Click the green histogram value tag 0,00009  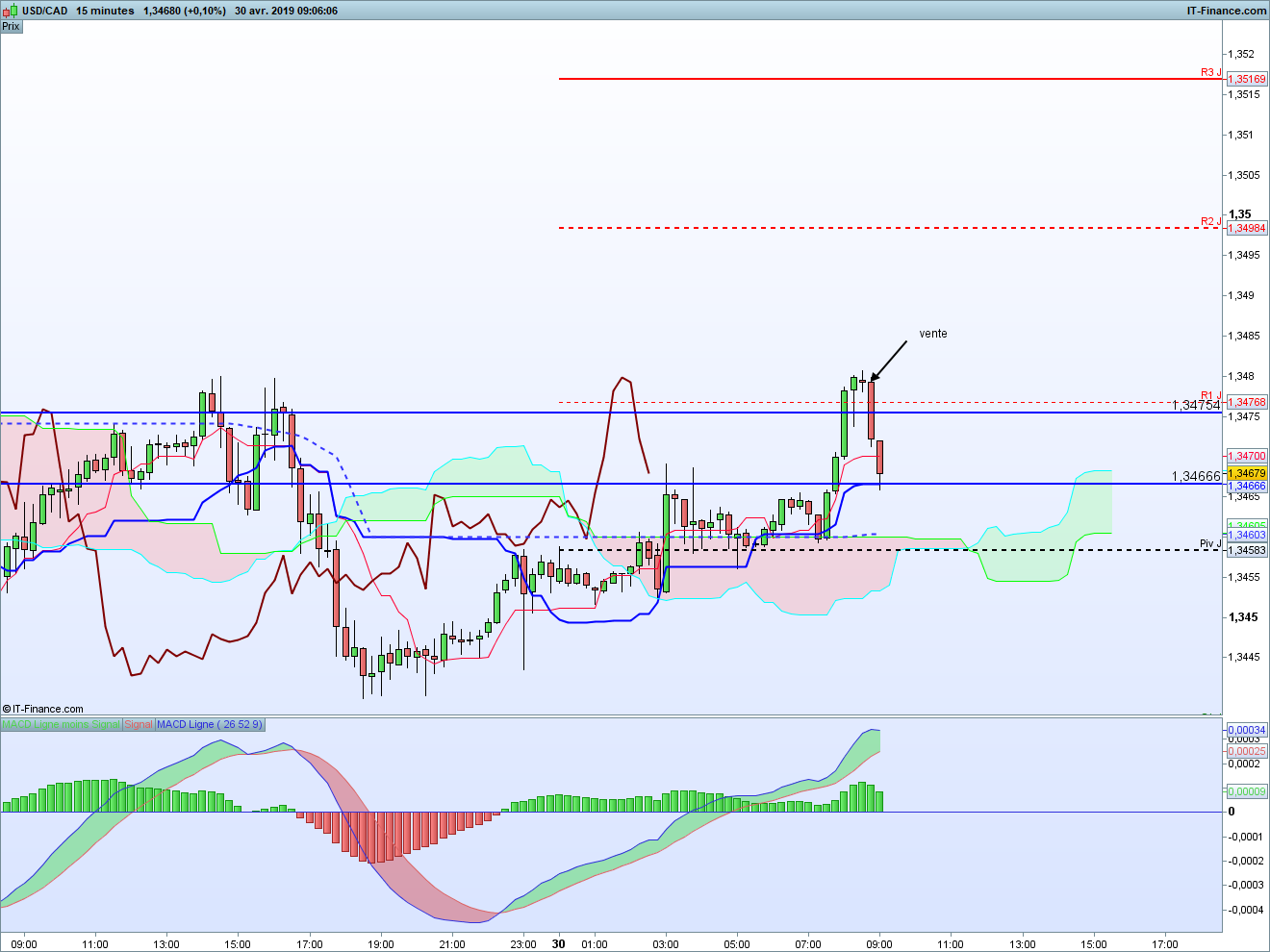pyautogui.click(x=1247, y=791)
